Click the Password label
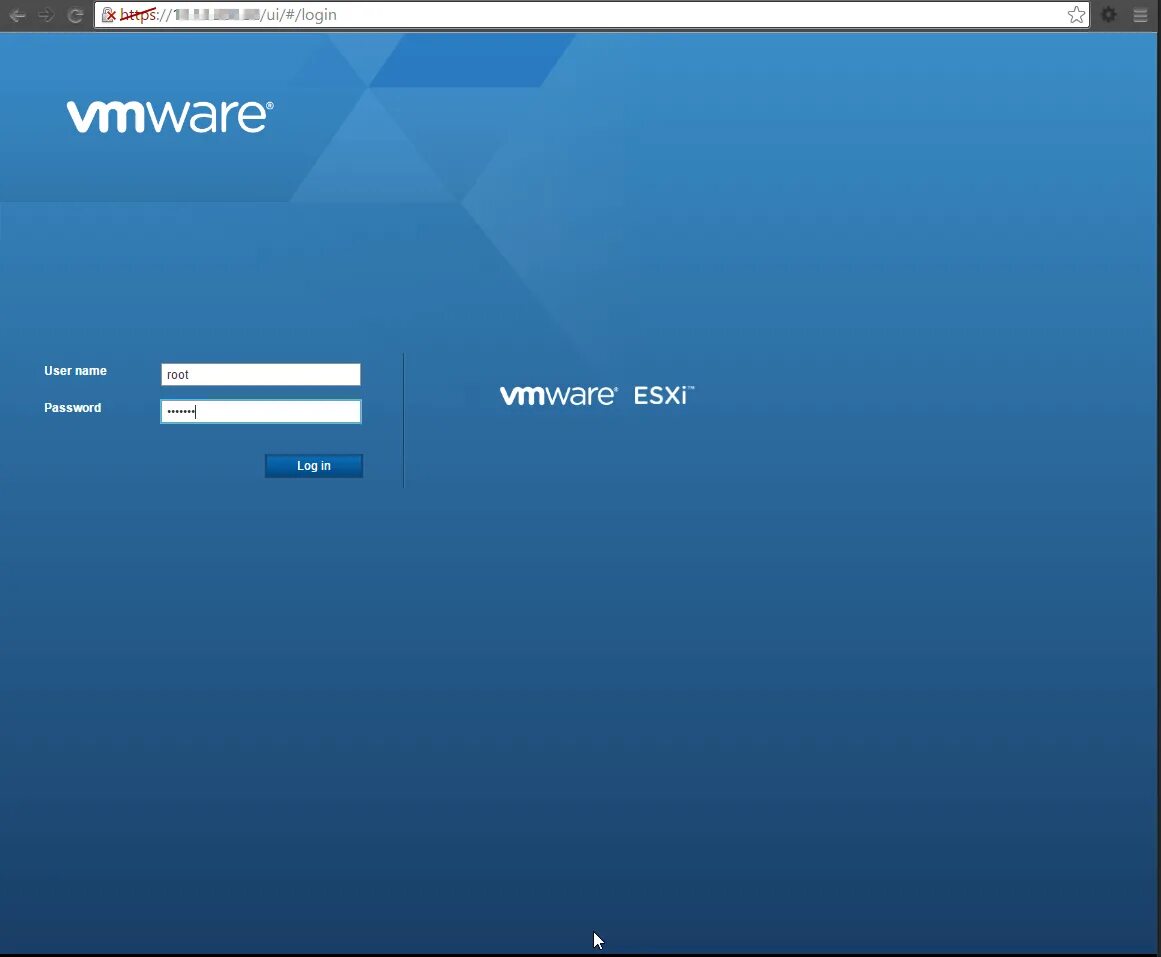1161x957 pixels. click(x=73, y=407)
